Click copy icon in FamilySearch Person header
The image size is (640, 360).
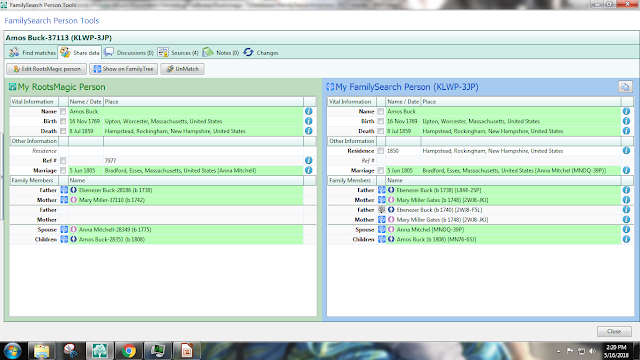[624, 87]
